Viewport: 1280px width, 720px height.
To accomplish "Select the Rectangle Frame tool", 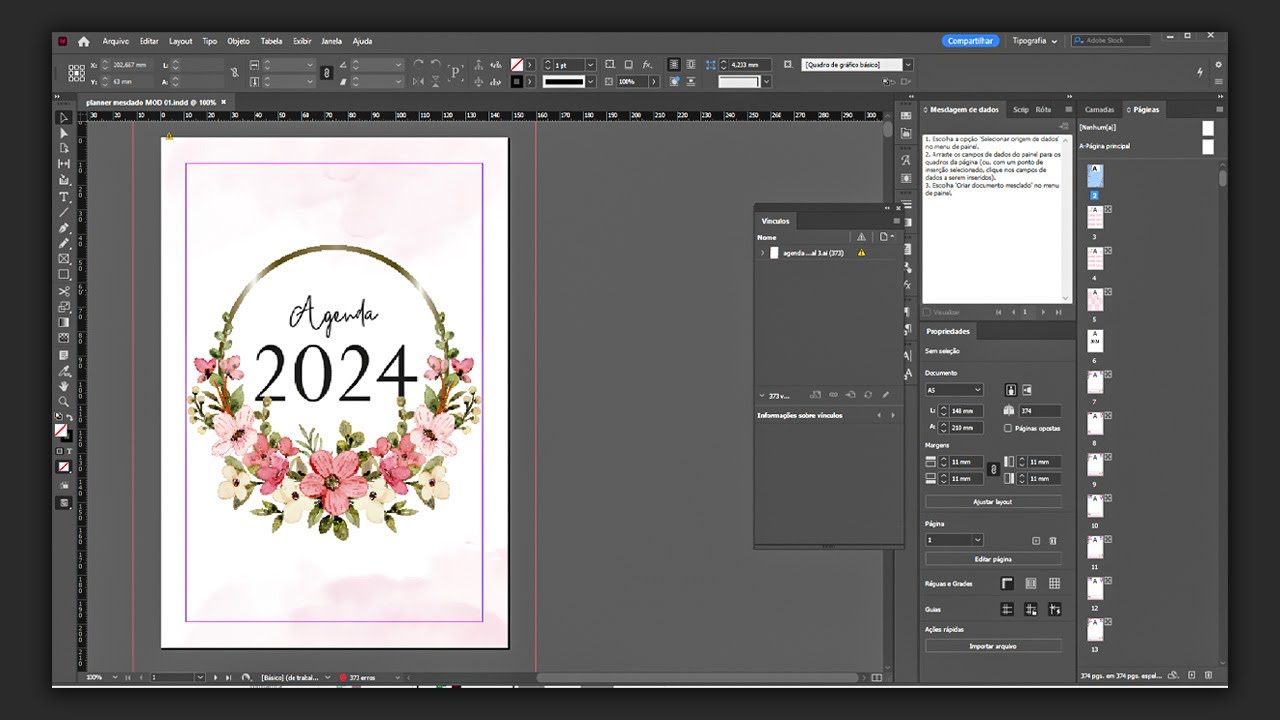I will click(x=64, y=259).
